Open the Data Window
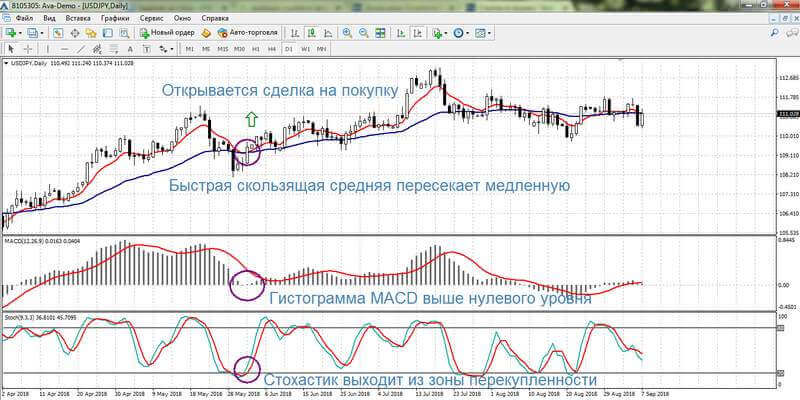The width and height of the screenshot is (800, 400). [x=74, y=33]
